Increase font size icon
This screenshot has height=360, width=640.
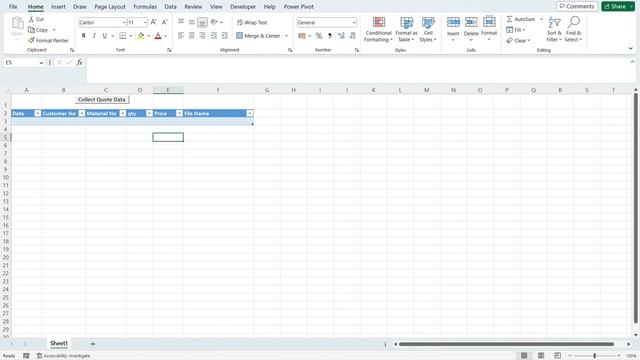153,22
